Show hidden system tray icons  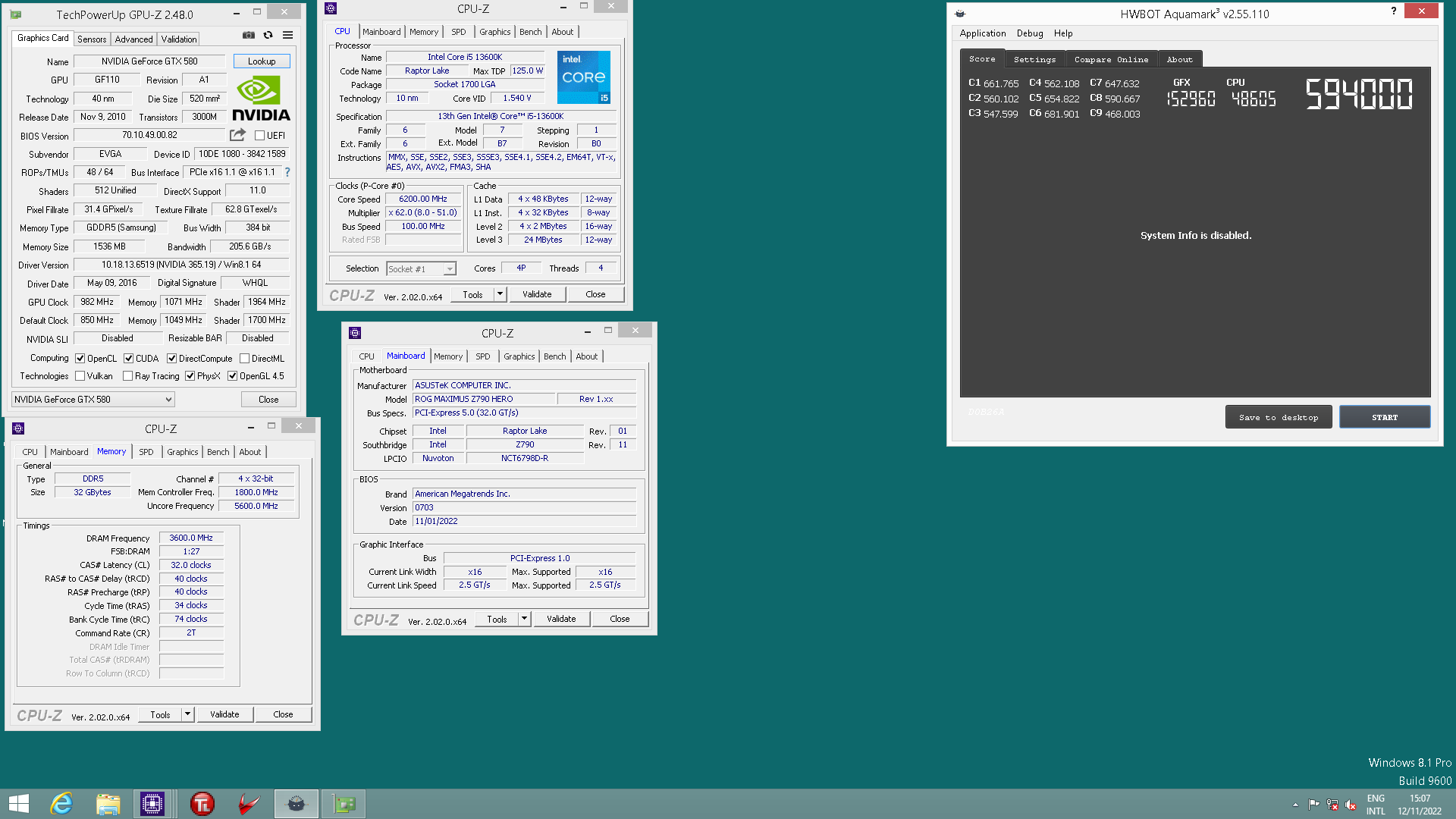(x=1295, y=805)
